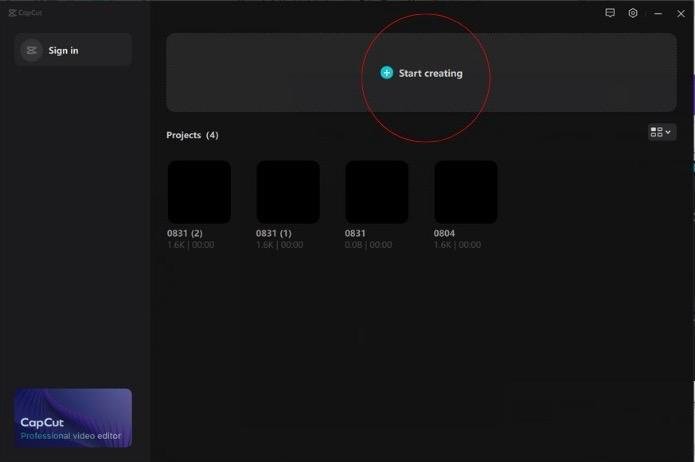Screen dimensions: 695x462
Task: Click the CapCut avatar icon beside Sign in
Action: pos(31,50)
